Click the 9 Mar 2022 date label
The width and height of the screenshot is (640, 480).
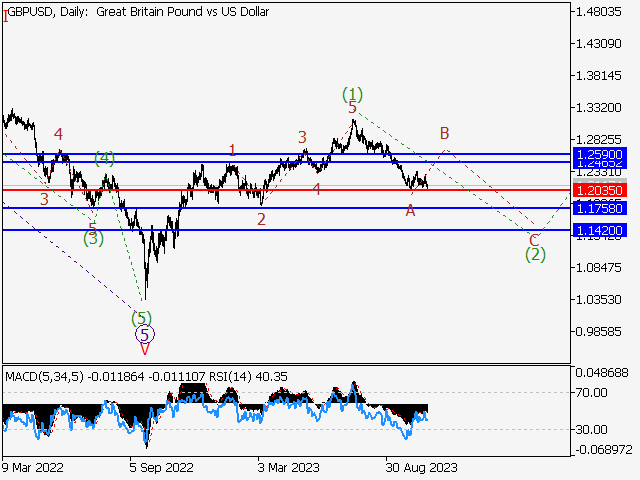33,467
